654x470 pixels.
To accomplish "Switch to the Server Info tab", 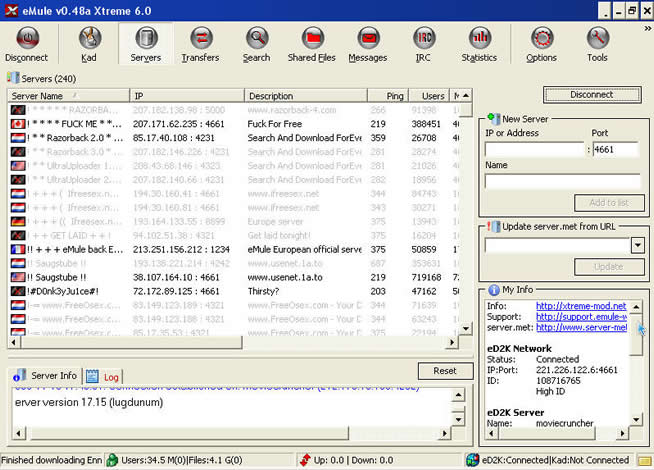I will tap(45, 375).
